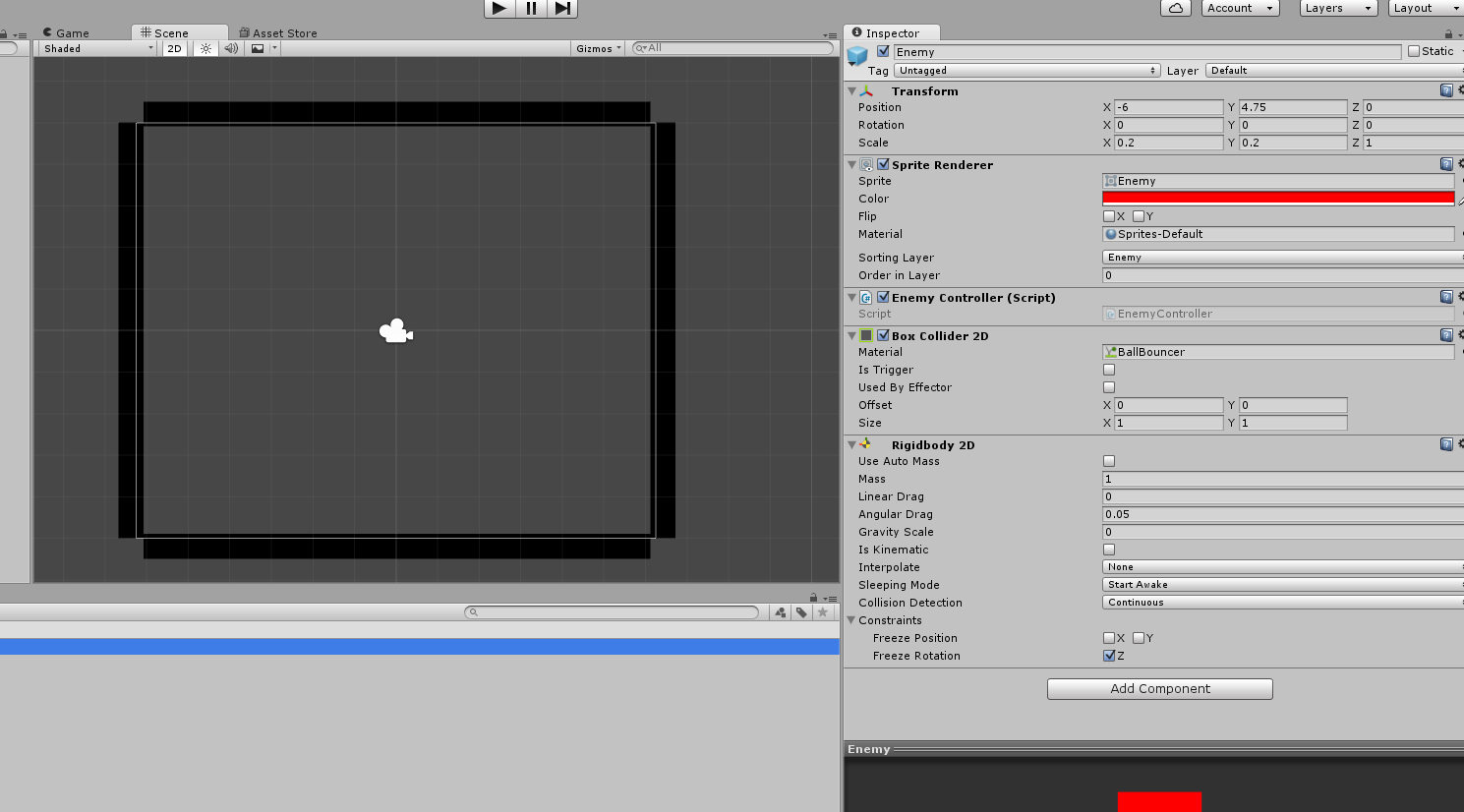Click the Search by Type icon
The width and height of the screenshot is (1464, 812).
coord(781,612)
